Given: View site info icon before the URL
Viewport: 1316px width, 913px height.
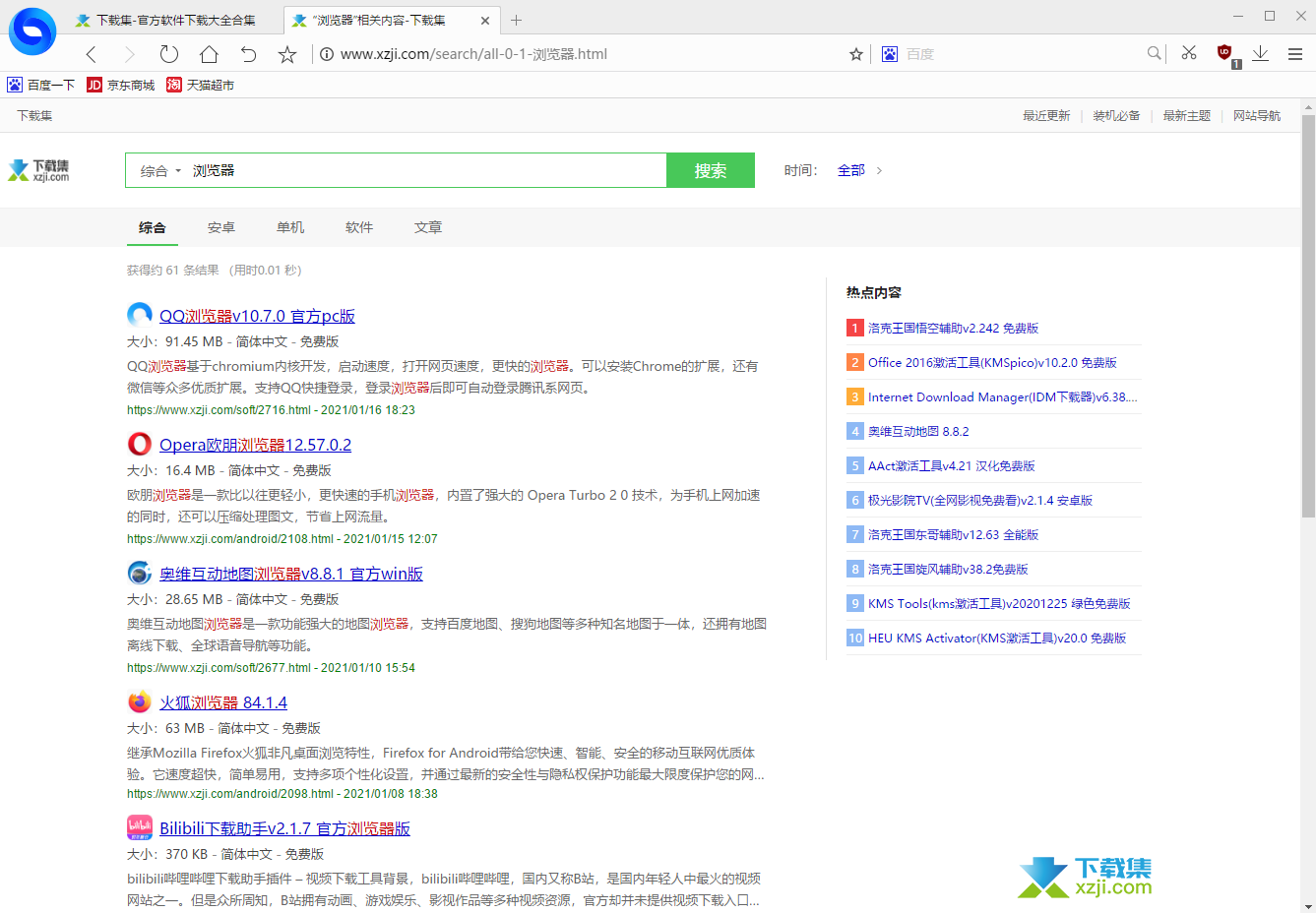Looking at the screenshot, I should coord(327,54).
